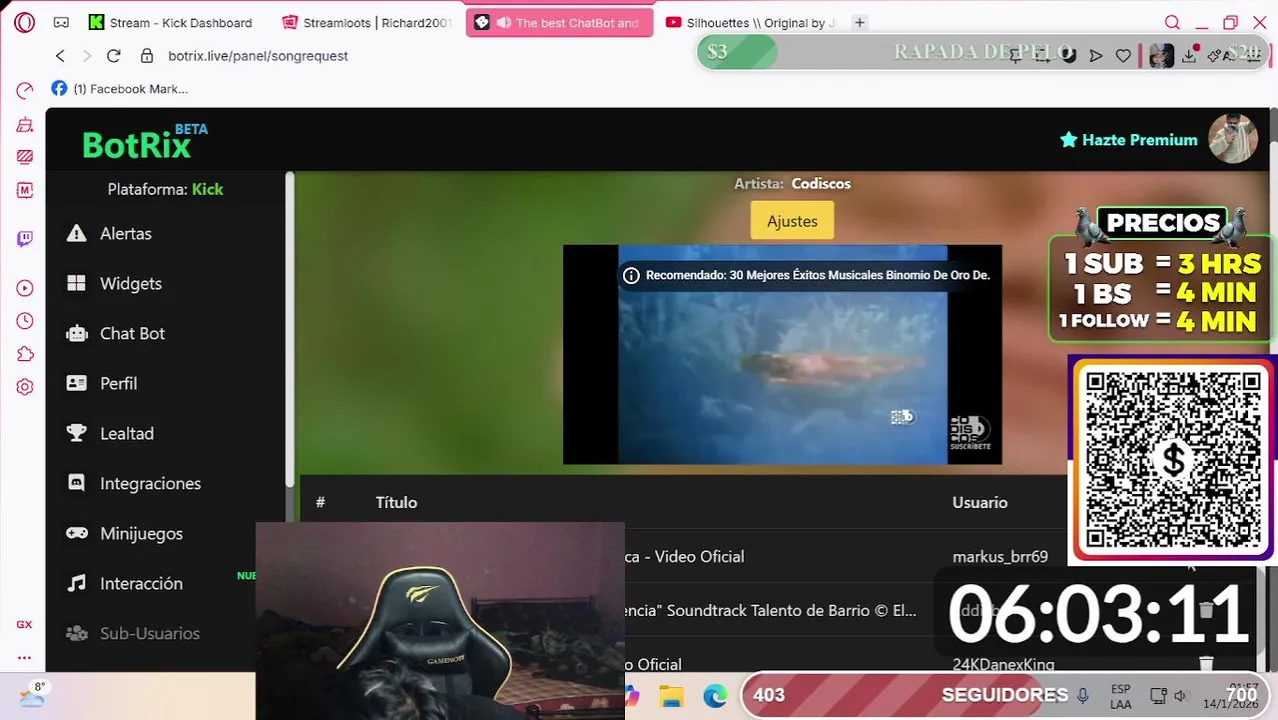
Task: Select 24KDanexKing user cell
Action: pyautogui.click(x=1003, y=664)
